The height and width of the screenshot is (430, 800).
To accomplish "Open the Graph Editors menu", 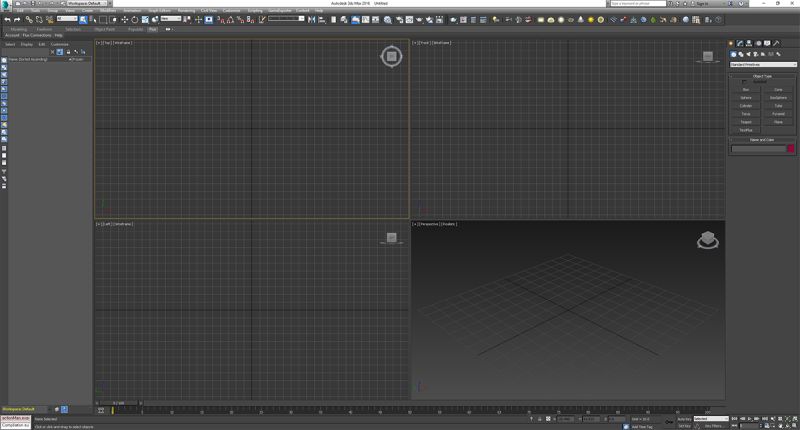I will (160, 10).
